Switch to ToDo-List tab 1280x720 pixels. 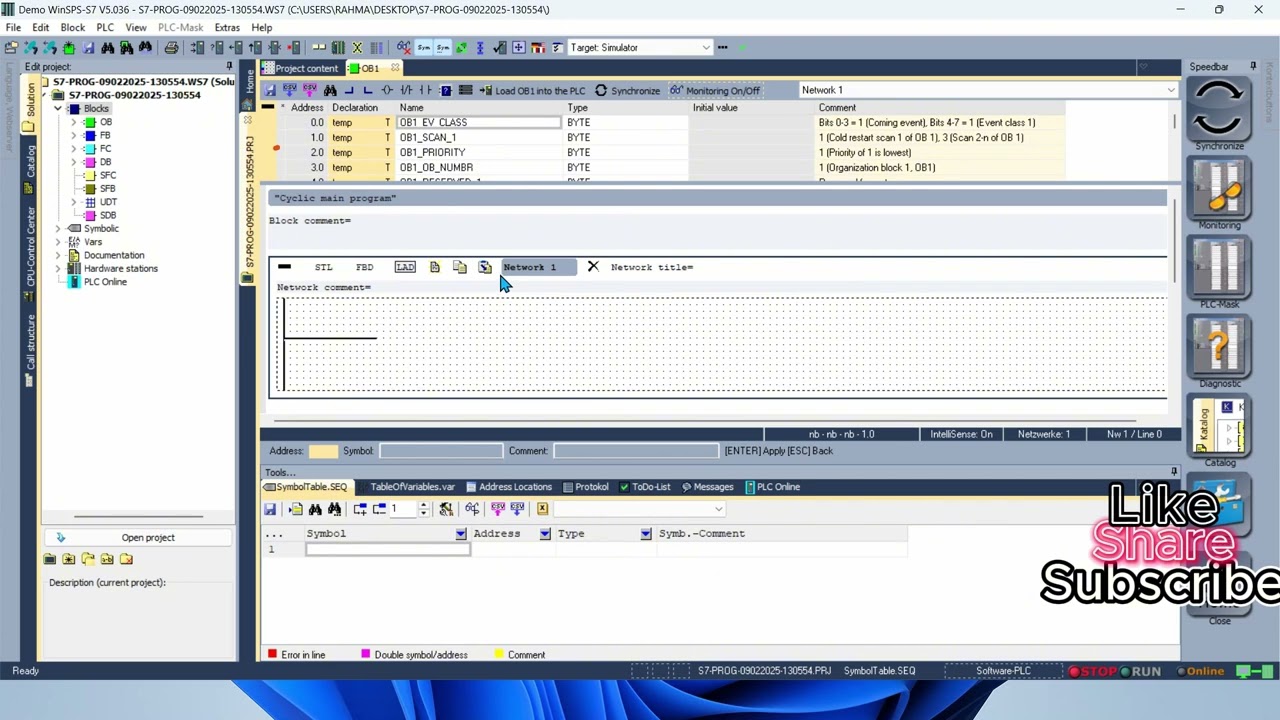coord(644,487)
